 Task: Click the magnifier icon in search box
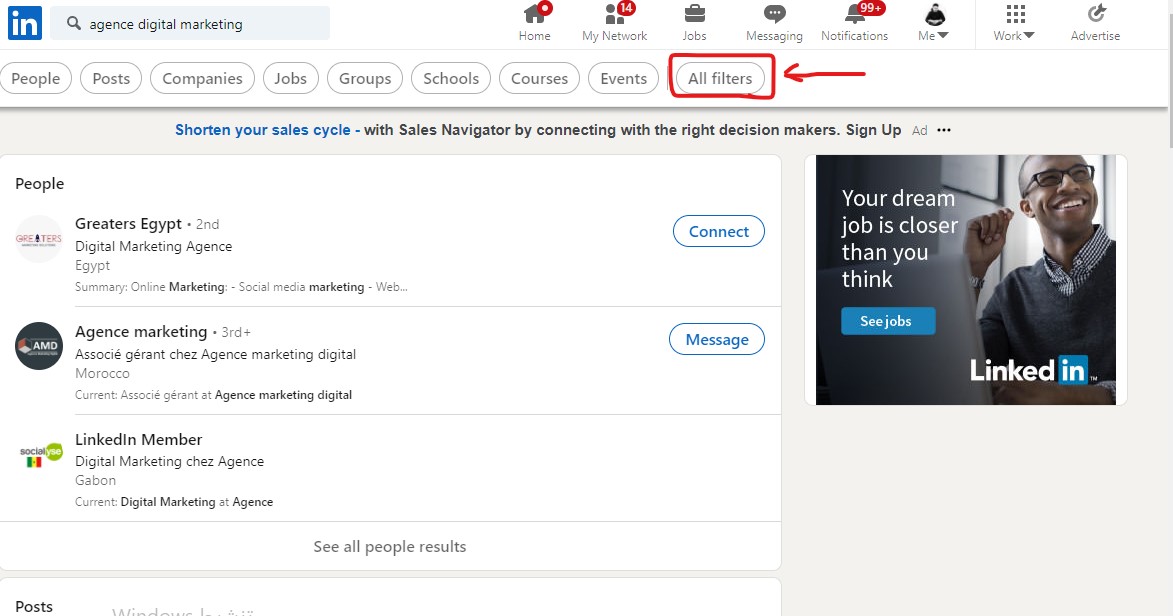click(73, 23)
